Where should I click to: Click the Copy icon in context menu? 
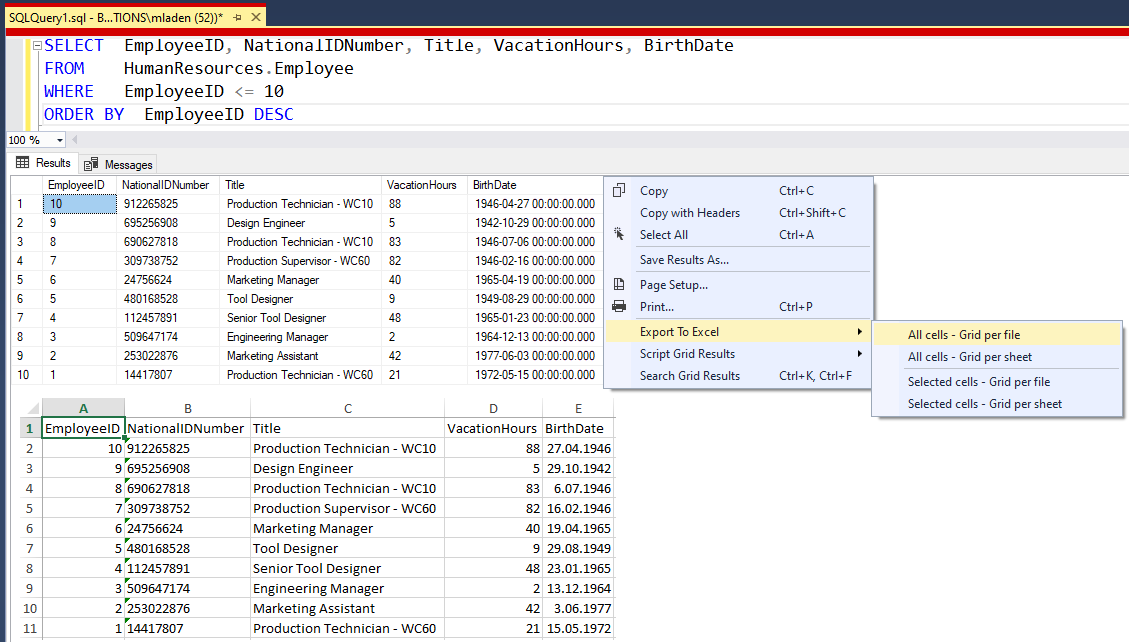[619, 191]
